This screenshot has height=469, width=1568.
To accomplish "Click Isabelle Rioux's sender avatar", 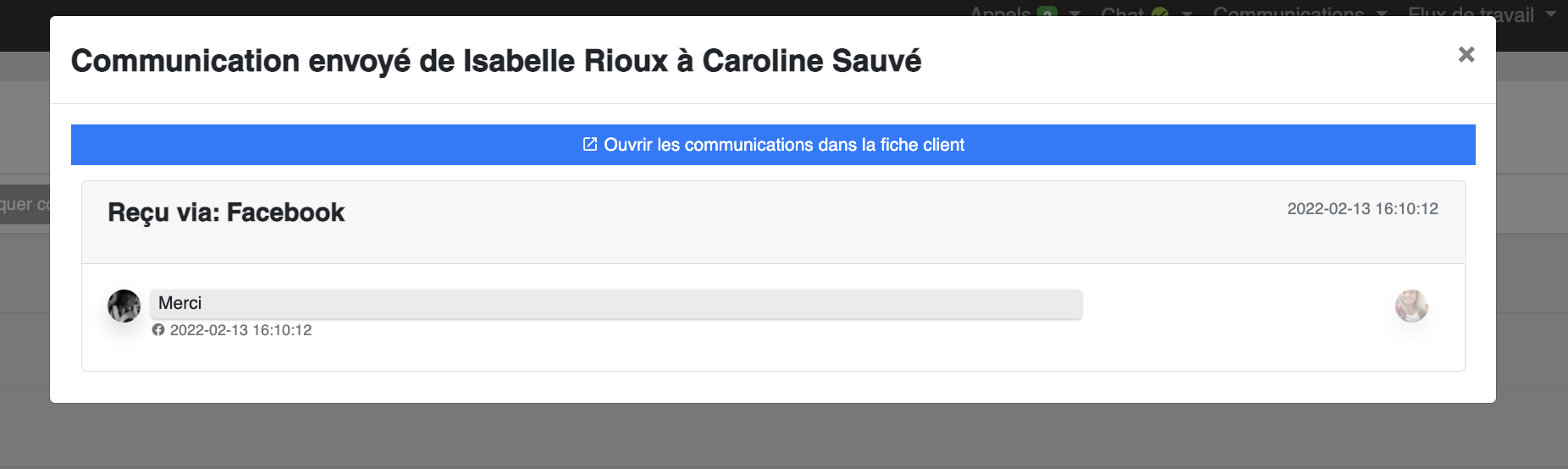I will [124, 306].
